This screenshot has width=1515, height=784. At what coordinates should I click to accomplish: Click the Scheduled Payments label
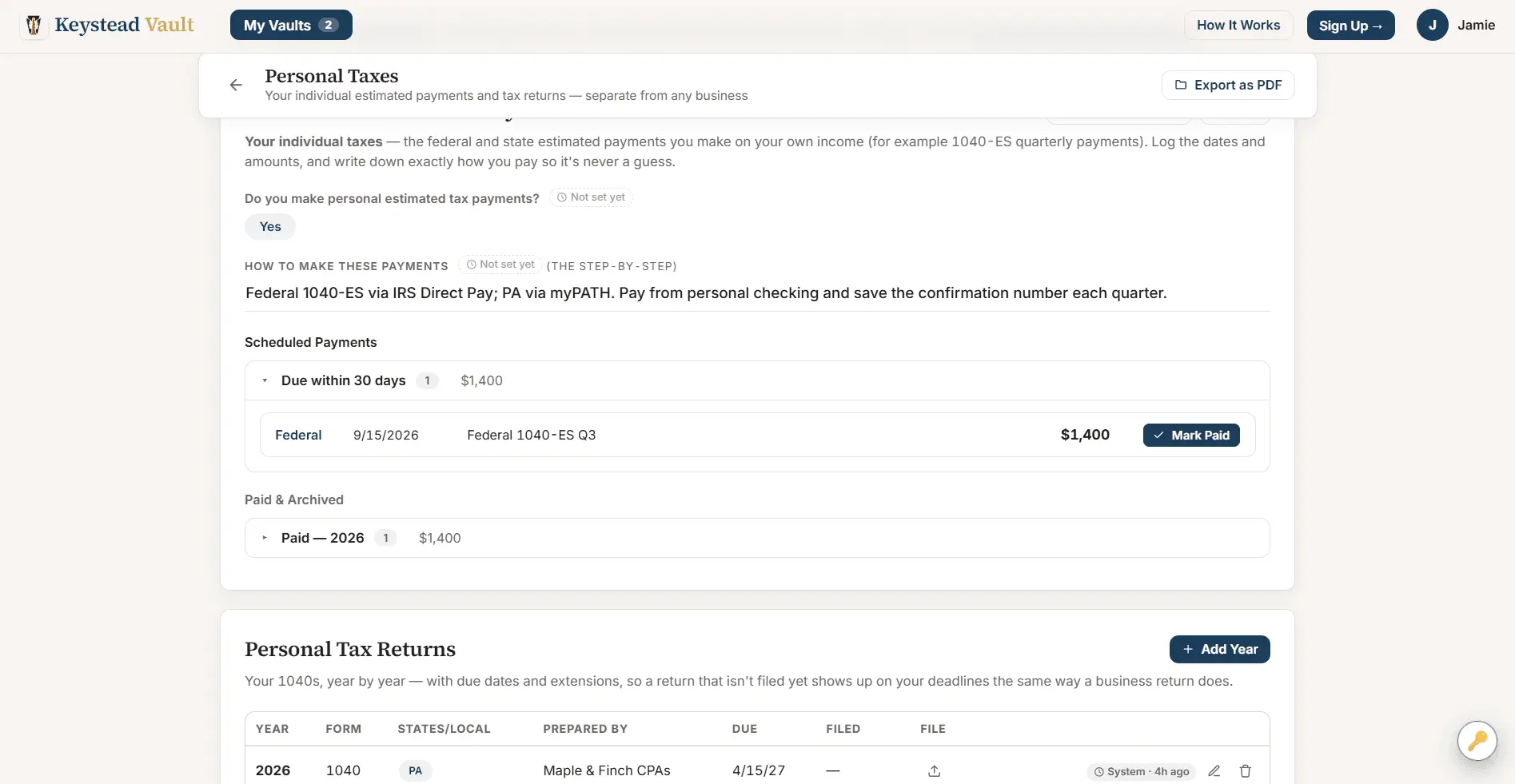[310, 343]
